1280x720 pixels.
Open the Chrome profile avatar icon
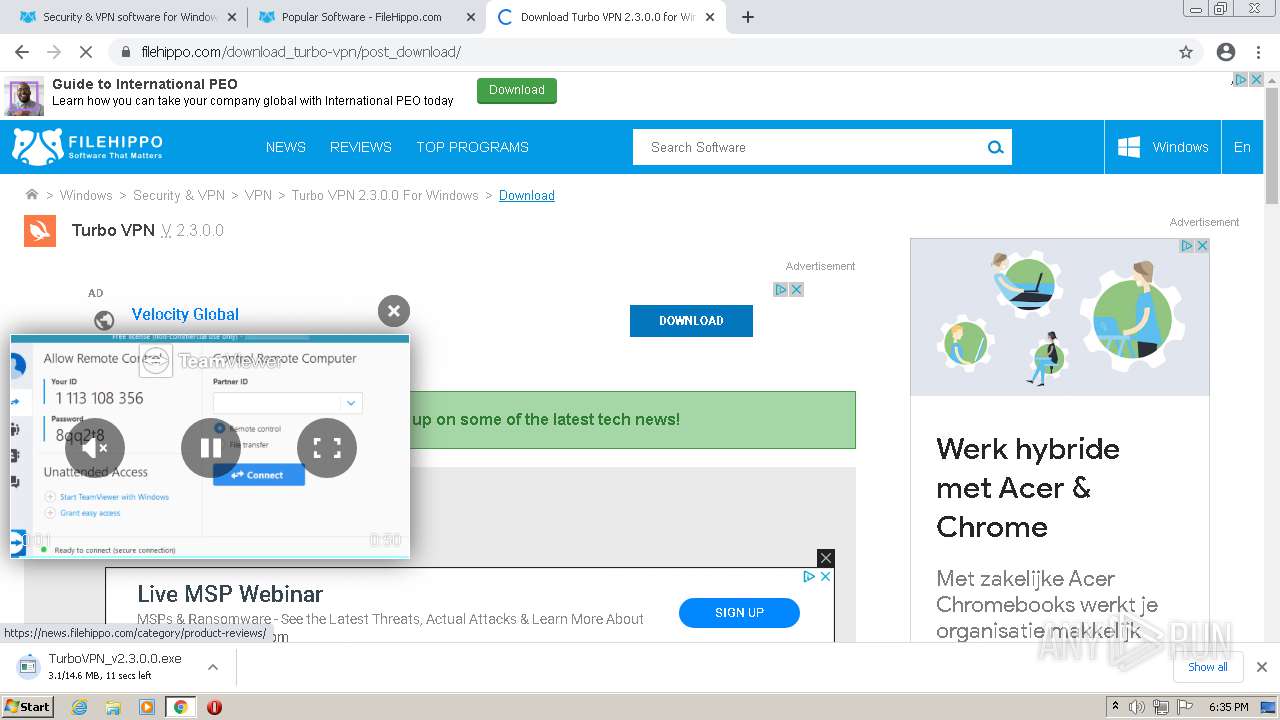pos(1226,52)
